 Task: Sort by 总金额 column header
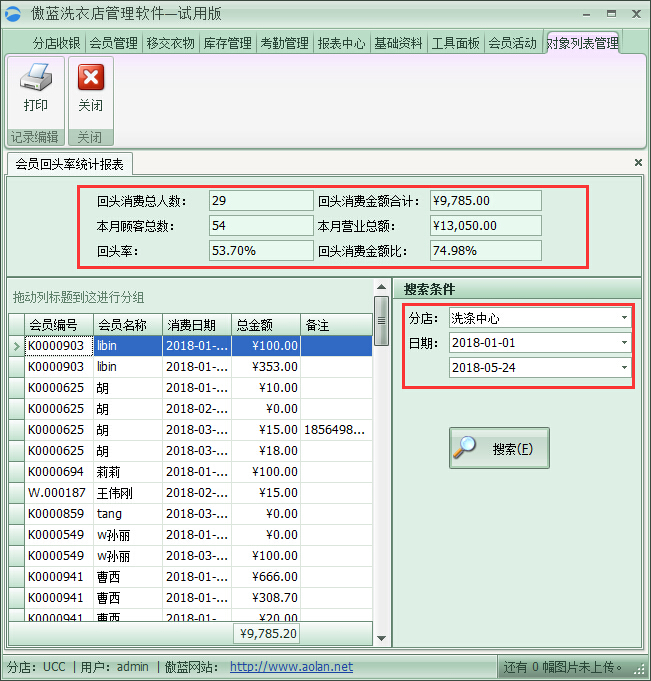[x=265, y=325]
